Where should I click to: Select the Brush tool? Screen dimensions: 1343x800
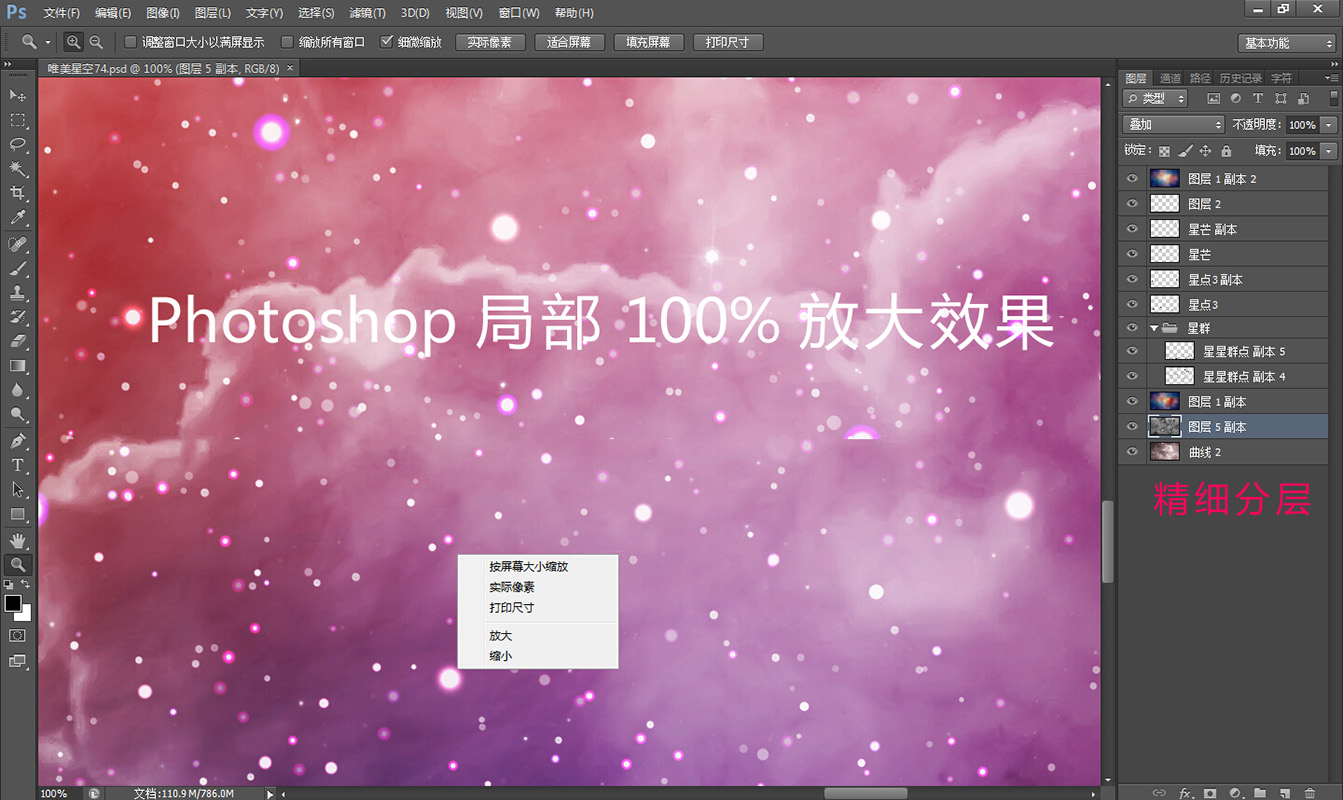[18, 270]
